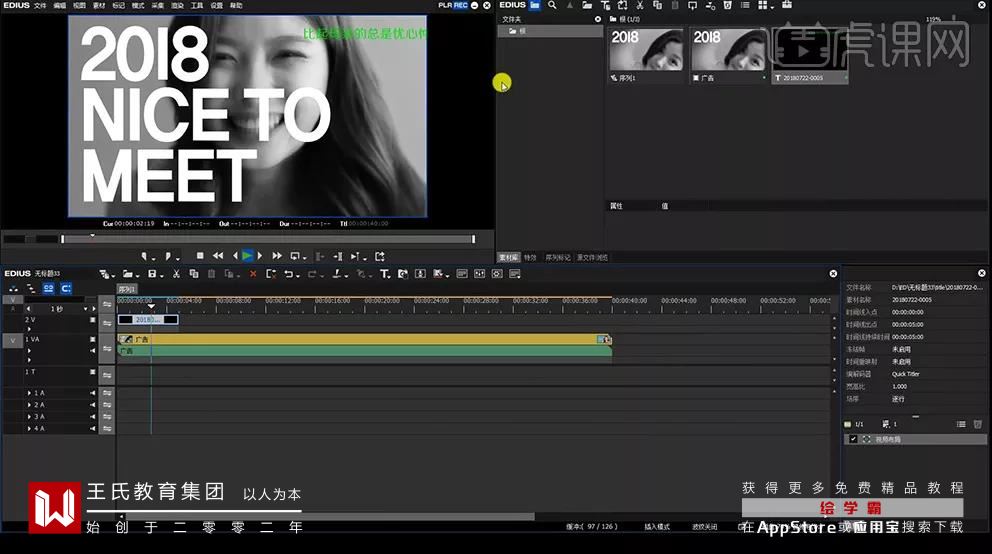The image size is (992, 554).
Task: Click the undo arrow in timeline toolbar
Action: coord(290,274)
